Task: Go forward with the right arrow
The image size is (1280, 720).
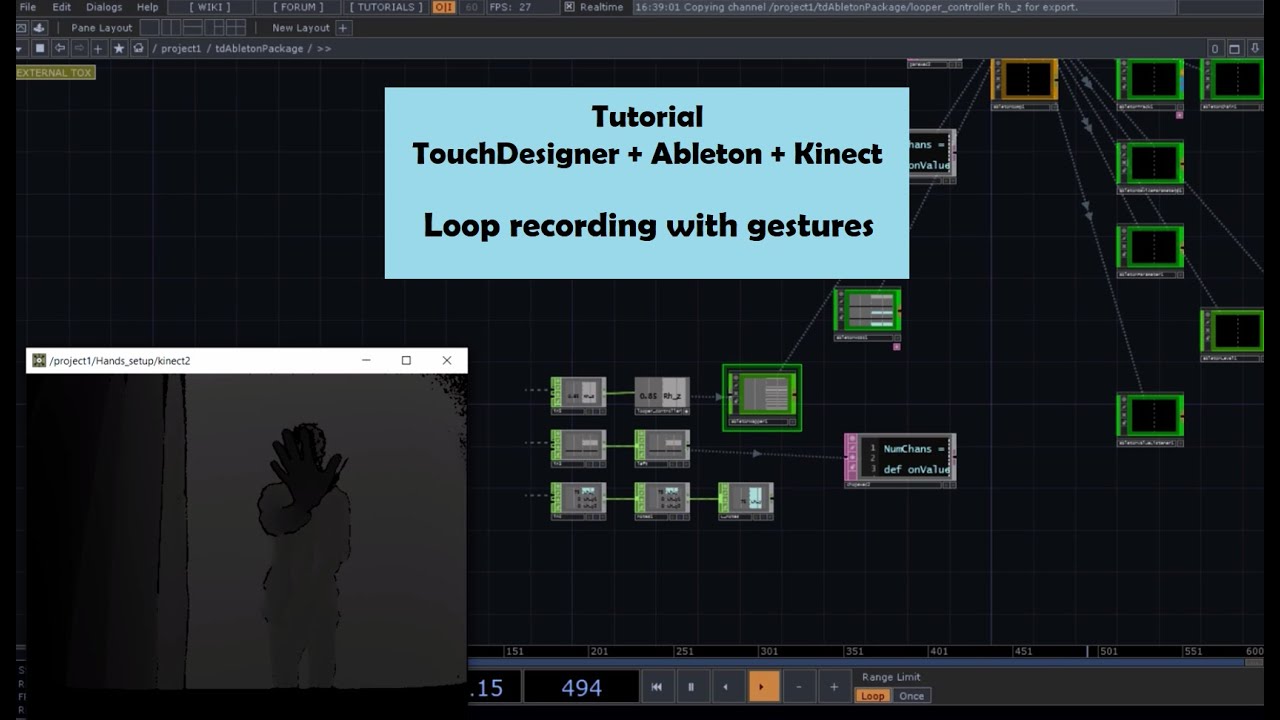Action: tap(79, 48)
